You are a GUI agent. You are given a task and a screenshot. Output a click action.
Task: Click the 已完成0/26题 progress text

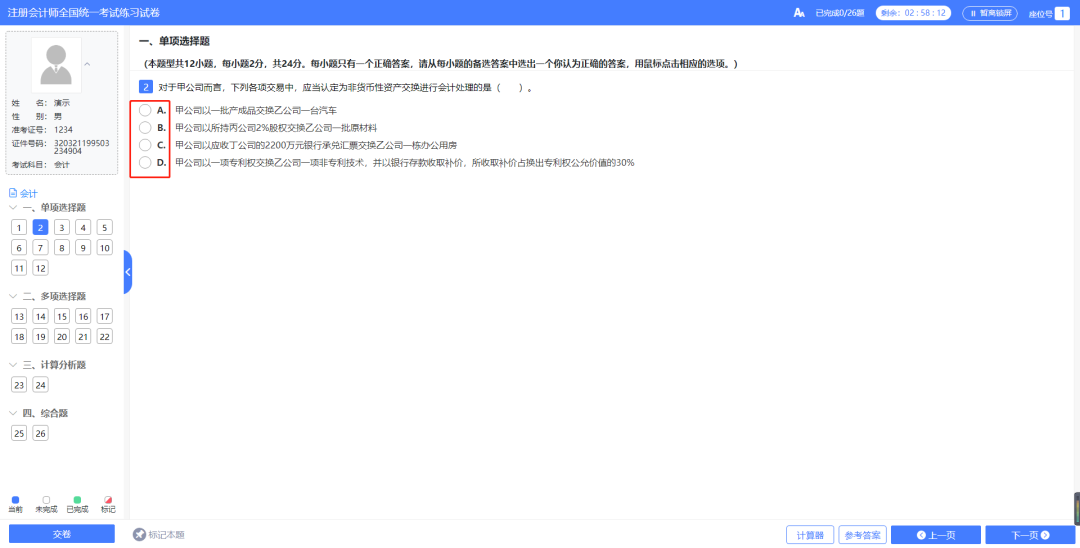[x=840, y=13]
